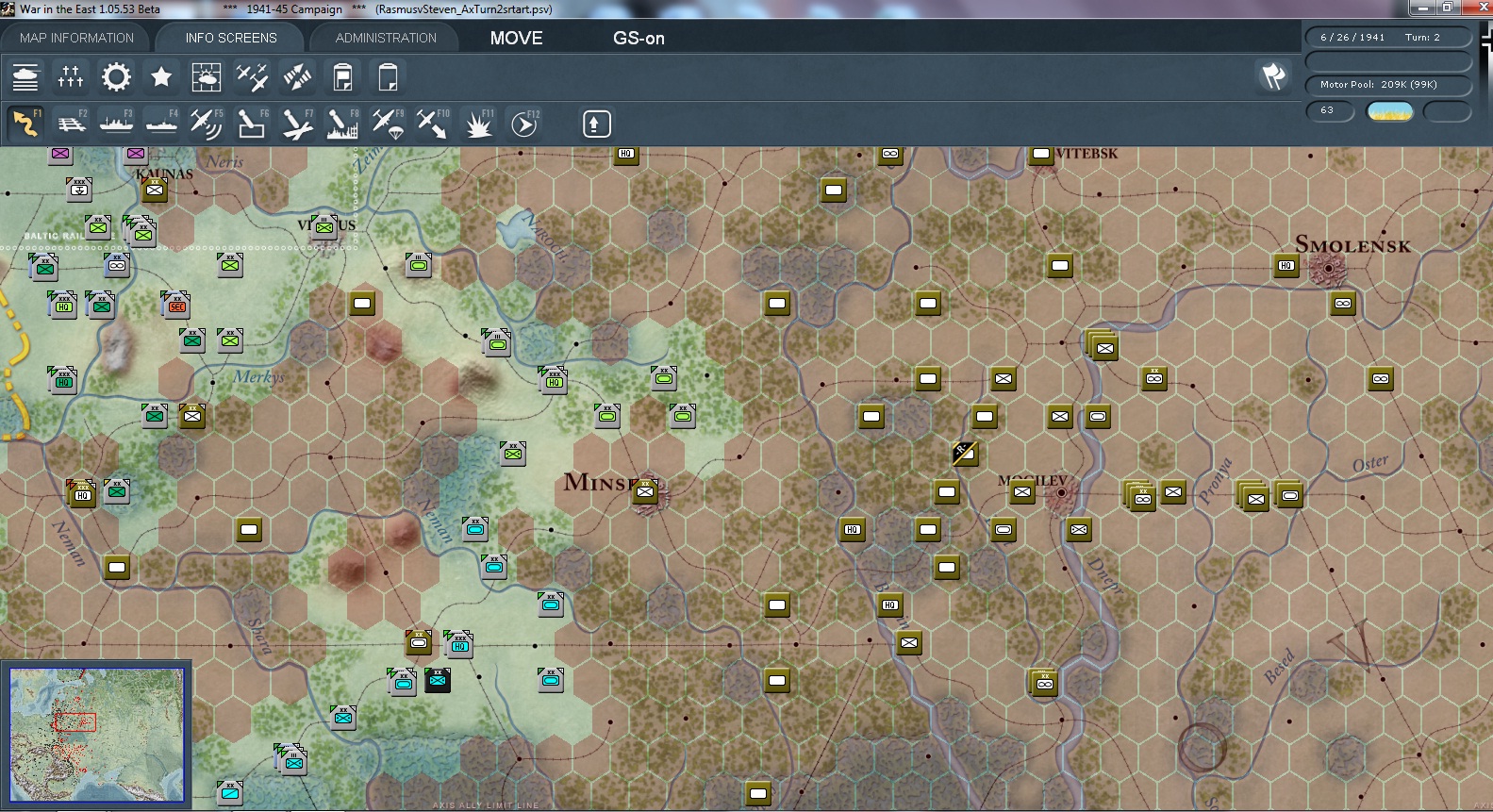Click the GS-on status label
The image size is (1493, 812).
coord(639,39)
